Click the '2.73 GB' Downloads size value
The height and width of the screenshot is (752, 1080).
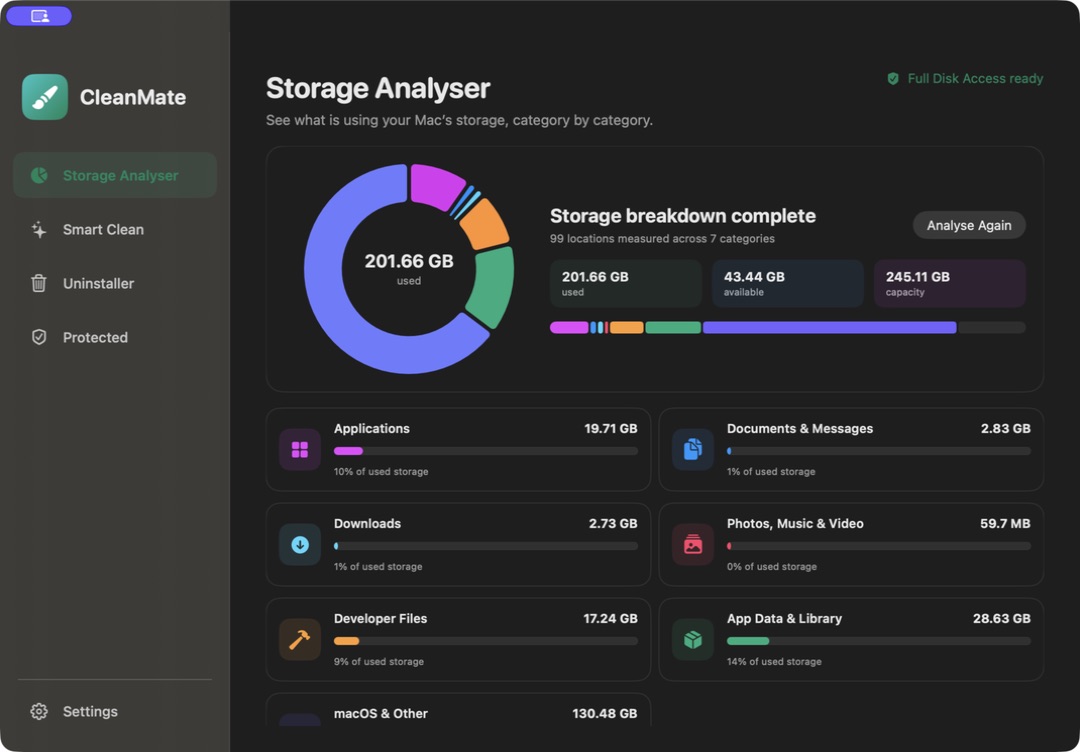pos(613,523)
